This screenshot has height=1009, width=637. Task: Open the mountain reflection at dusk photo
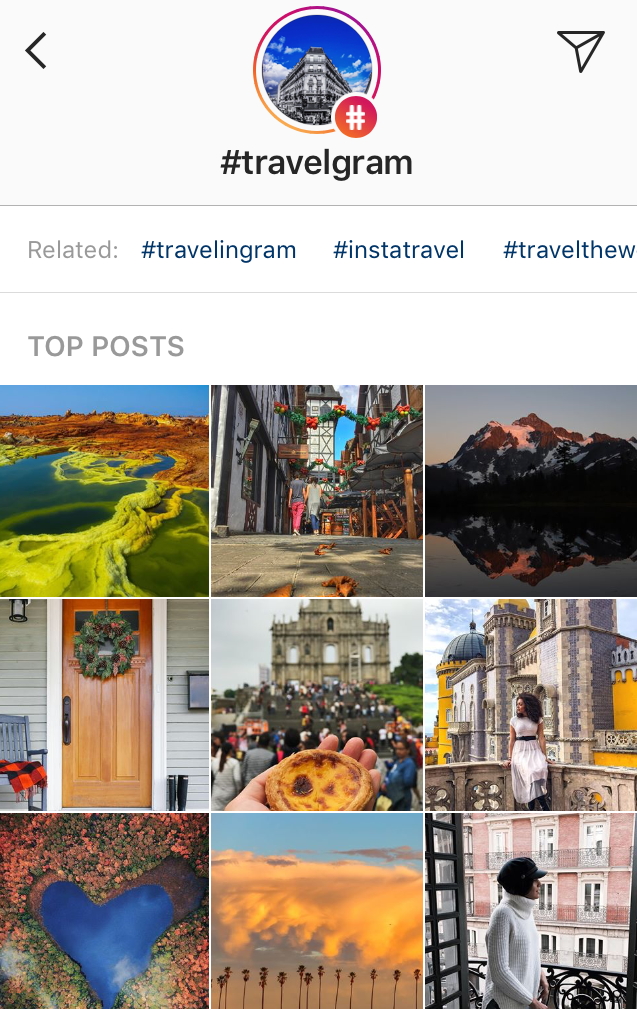[531, 491]
